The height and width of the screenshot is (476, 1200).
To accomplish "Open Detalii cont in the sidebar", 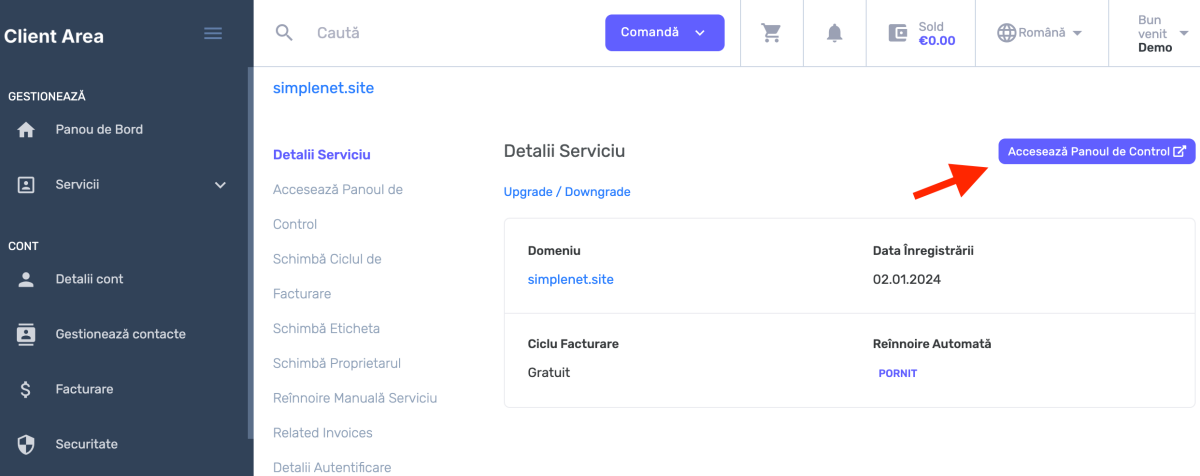I will click(x=89, y=279).
